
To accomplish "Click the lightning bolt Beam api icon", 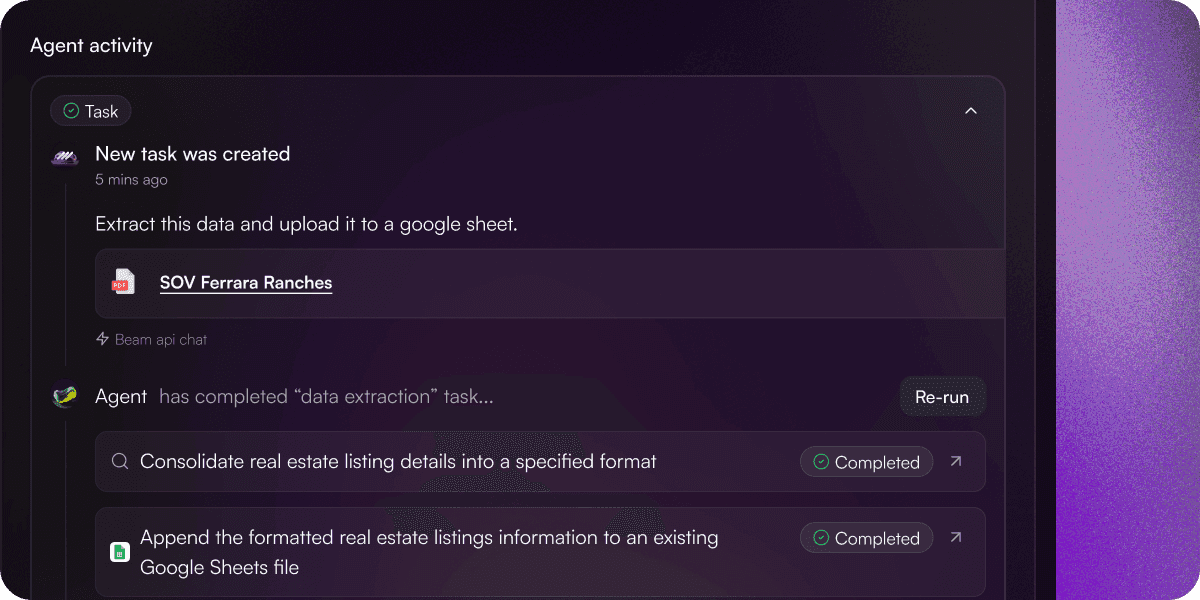I will click(x=102, y=339).
